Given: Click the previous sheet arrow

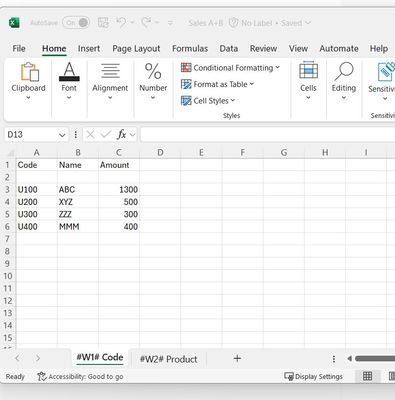Looking at the screenshot, I should pyautogui.click(x=17, y=358).
